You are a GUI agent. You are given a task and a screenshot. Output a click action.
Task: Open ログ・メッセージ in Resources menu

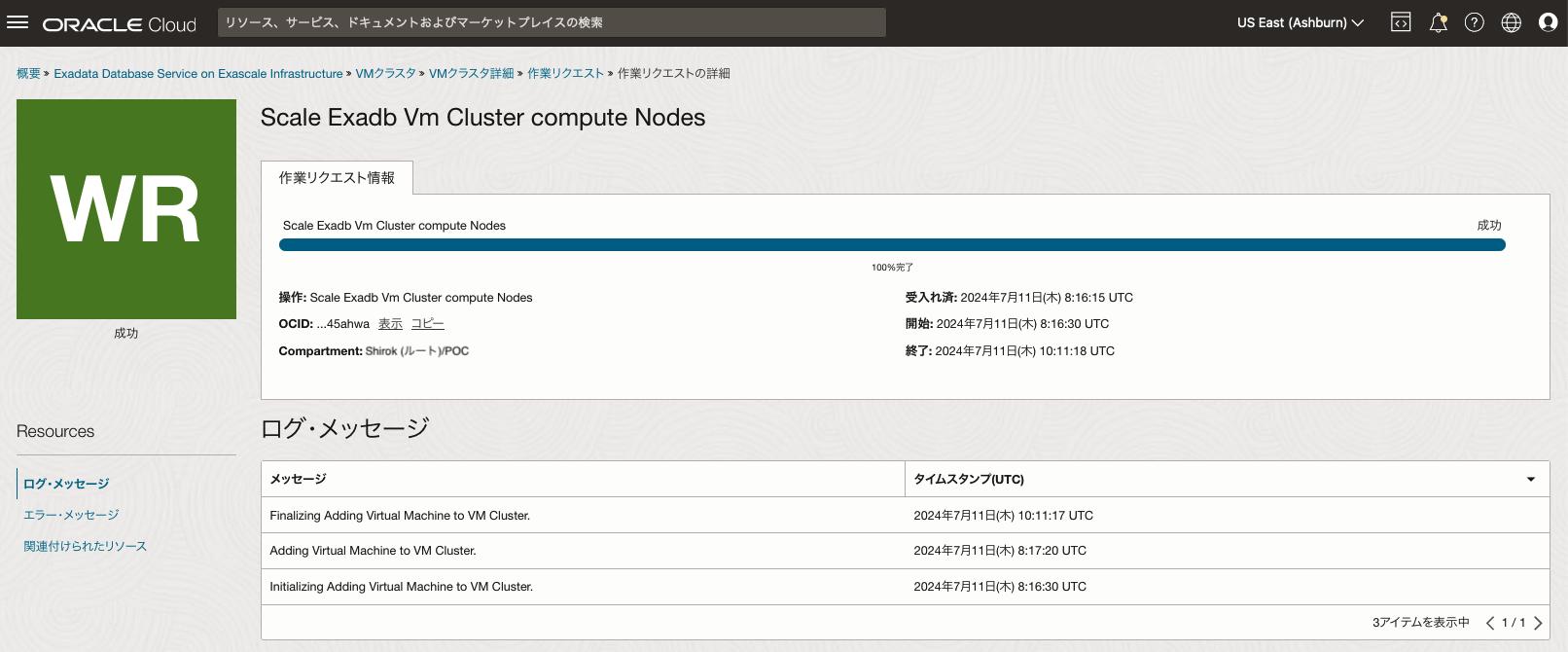66,484
